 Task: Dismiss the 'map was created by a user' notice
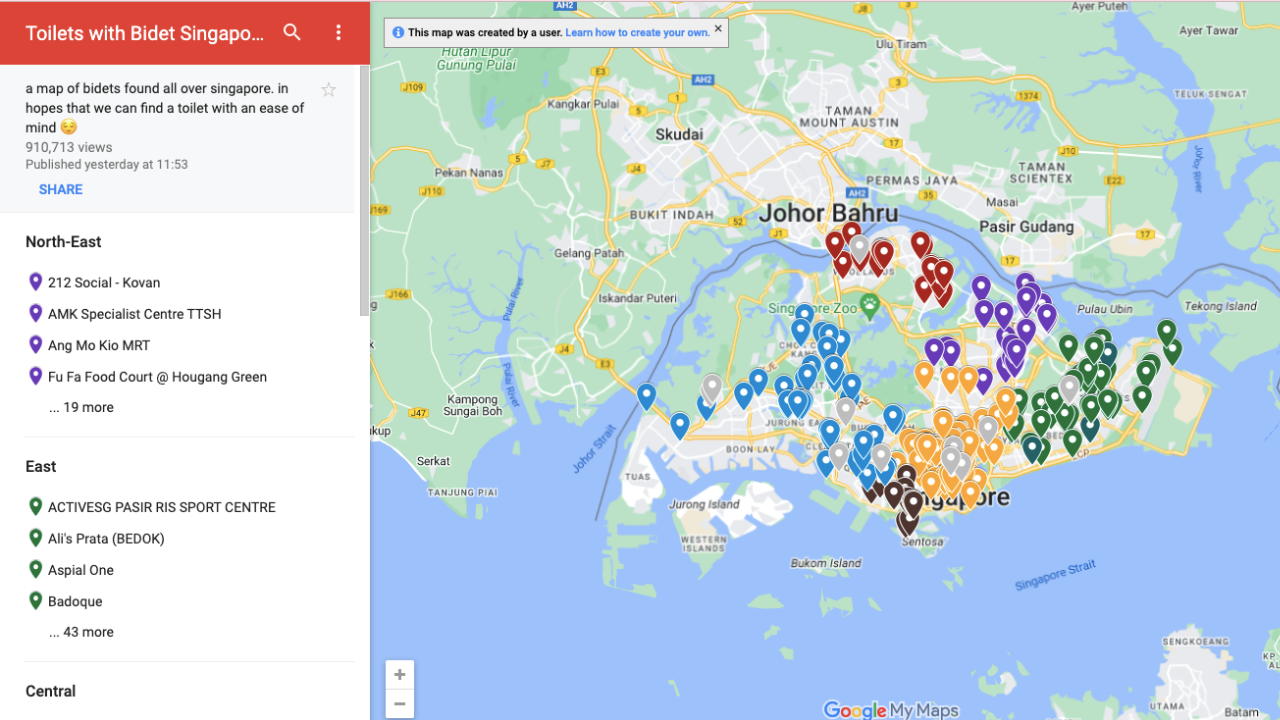pos(718,29)
